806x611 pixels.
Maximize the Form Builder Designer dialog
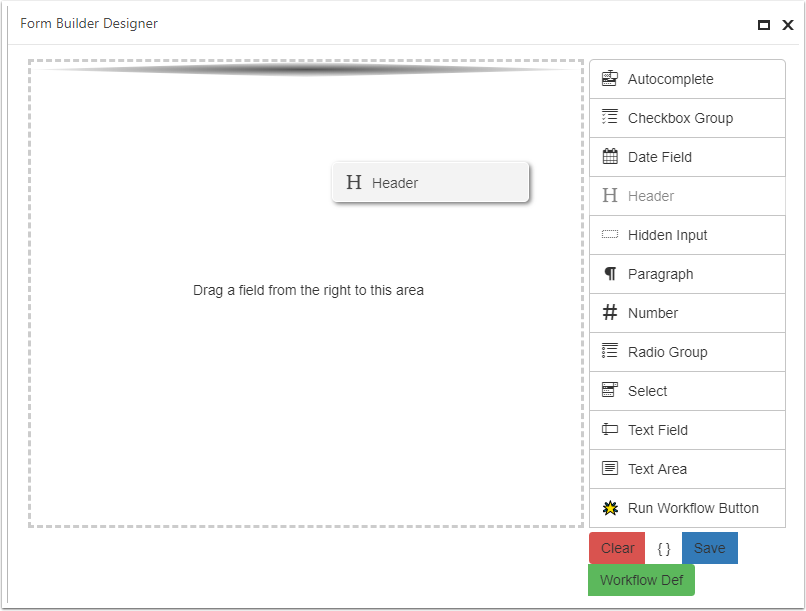pyautogui.click(x=764, y=25)
